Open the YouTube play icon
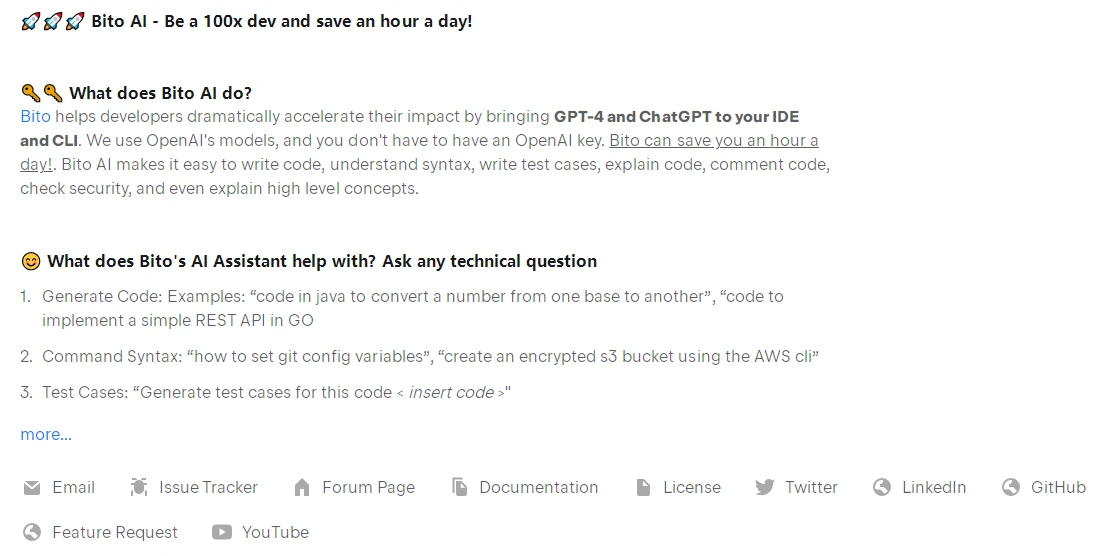Viewport: 1099px width, 556px height. pyautogui.click(x=221, y=532)
